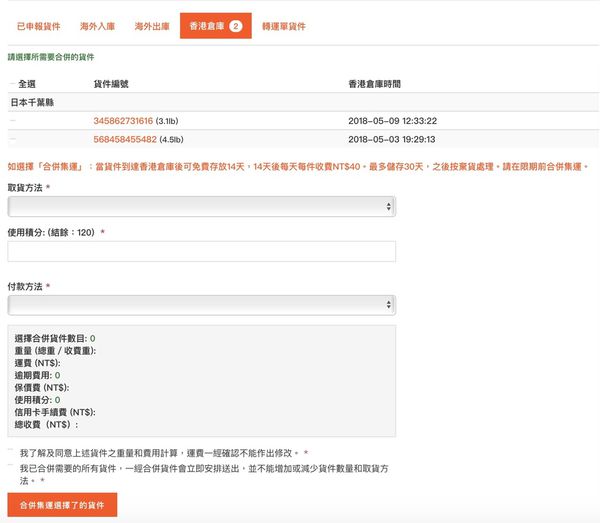Screen dimensions: 600x523
Task: Go to the 海外出庫 tab
Action: [150, 27]
